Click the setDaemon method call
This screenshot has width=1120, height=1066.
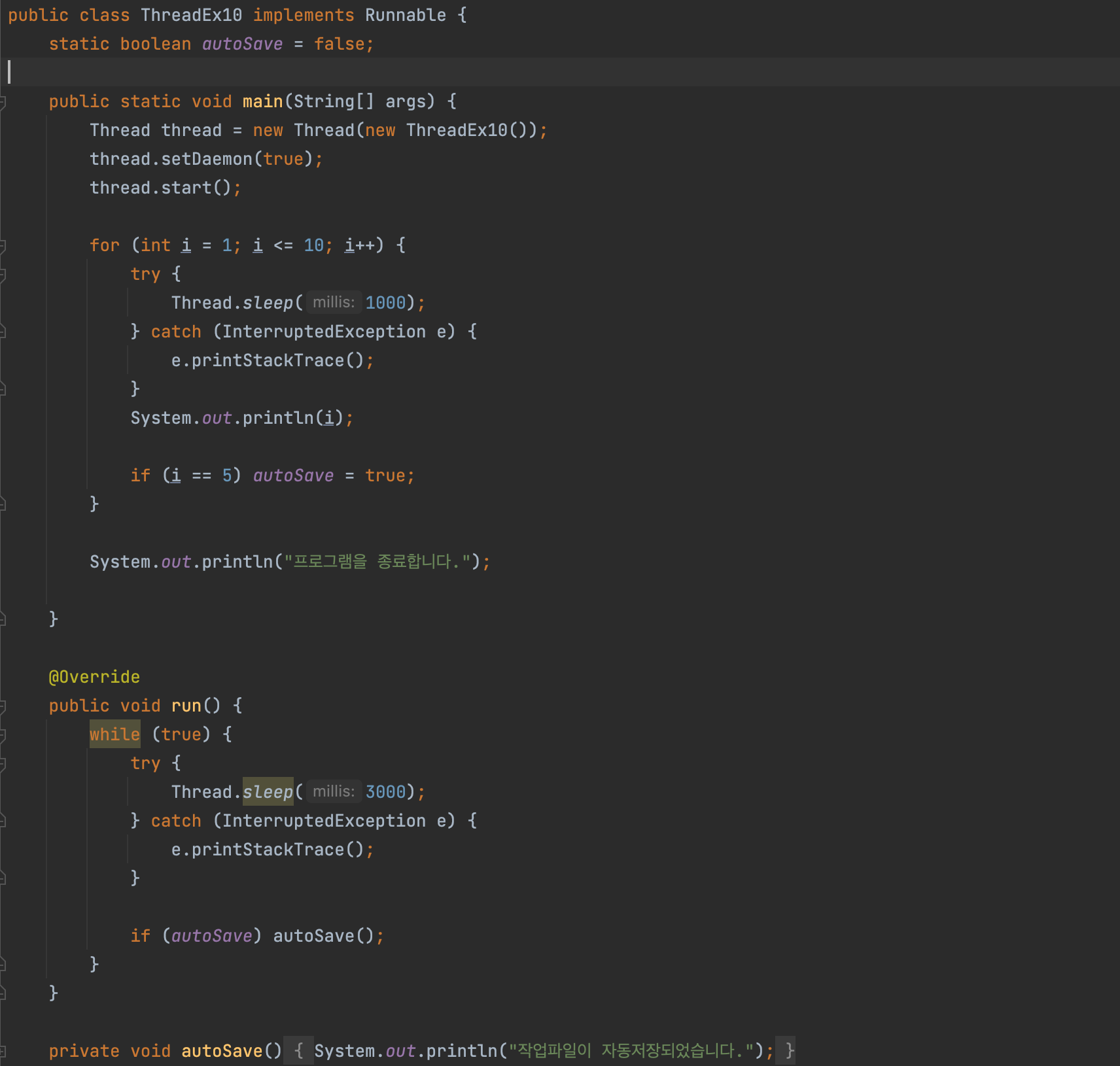click(x=207, y=159)
